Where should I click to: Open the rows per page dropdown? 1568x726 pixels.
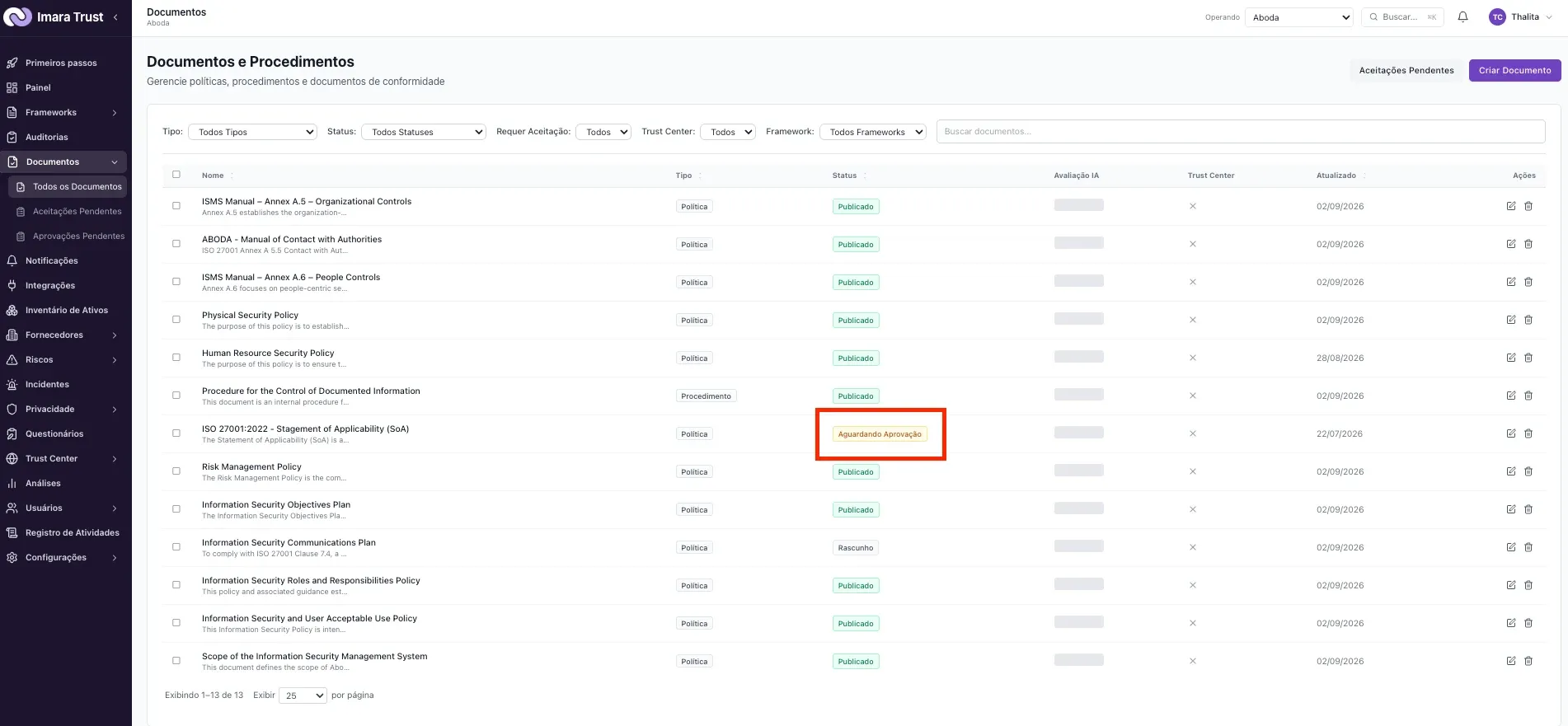coord(303,696)
